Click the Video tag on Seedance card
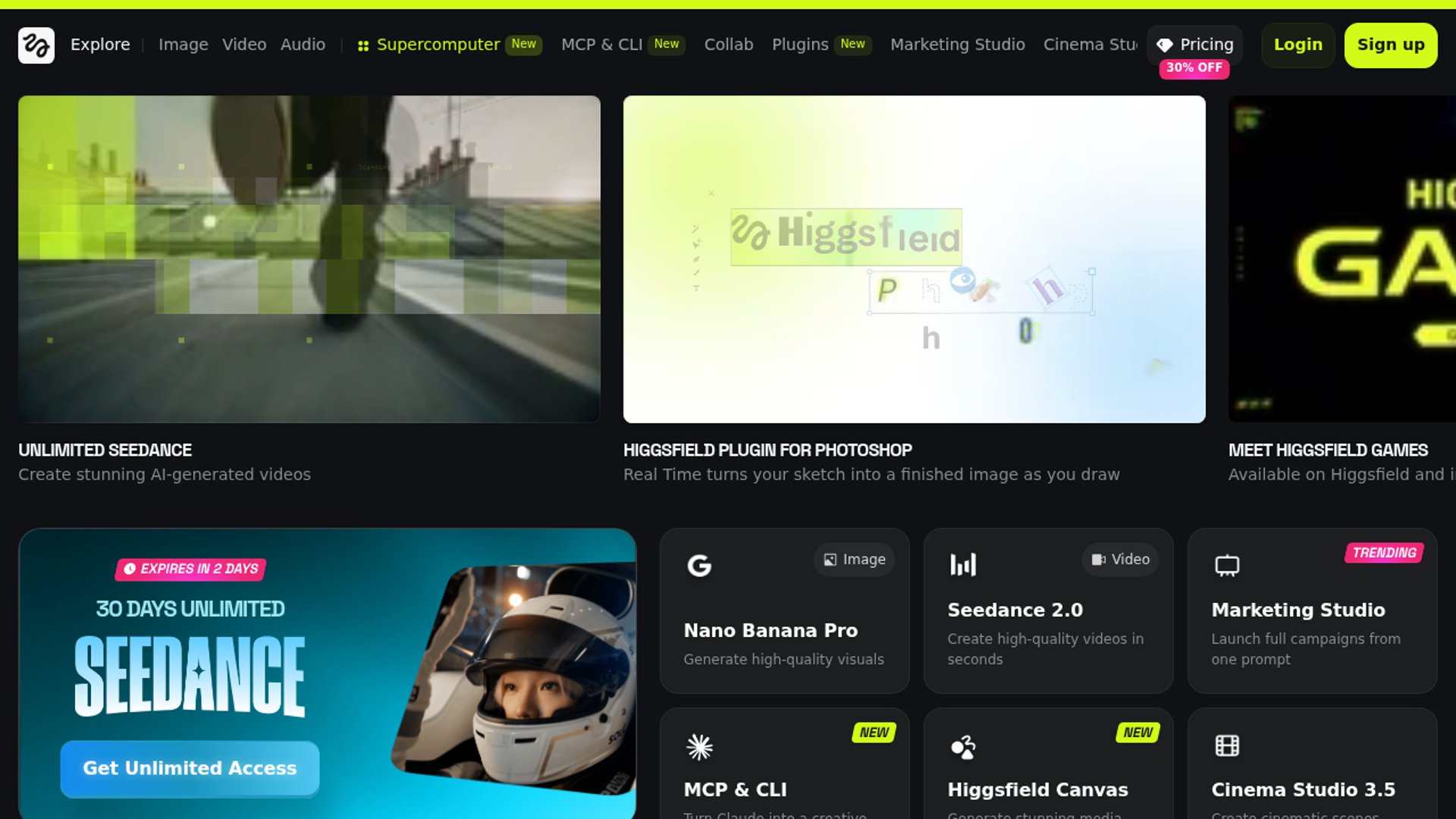The width and height of the screenshot is (1456, 819). coord(1121,560)
